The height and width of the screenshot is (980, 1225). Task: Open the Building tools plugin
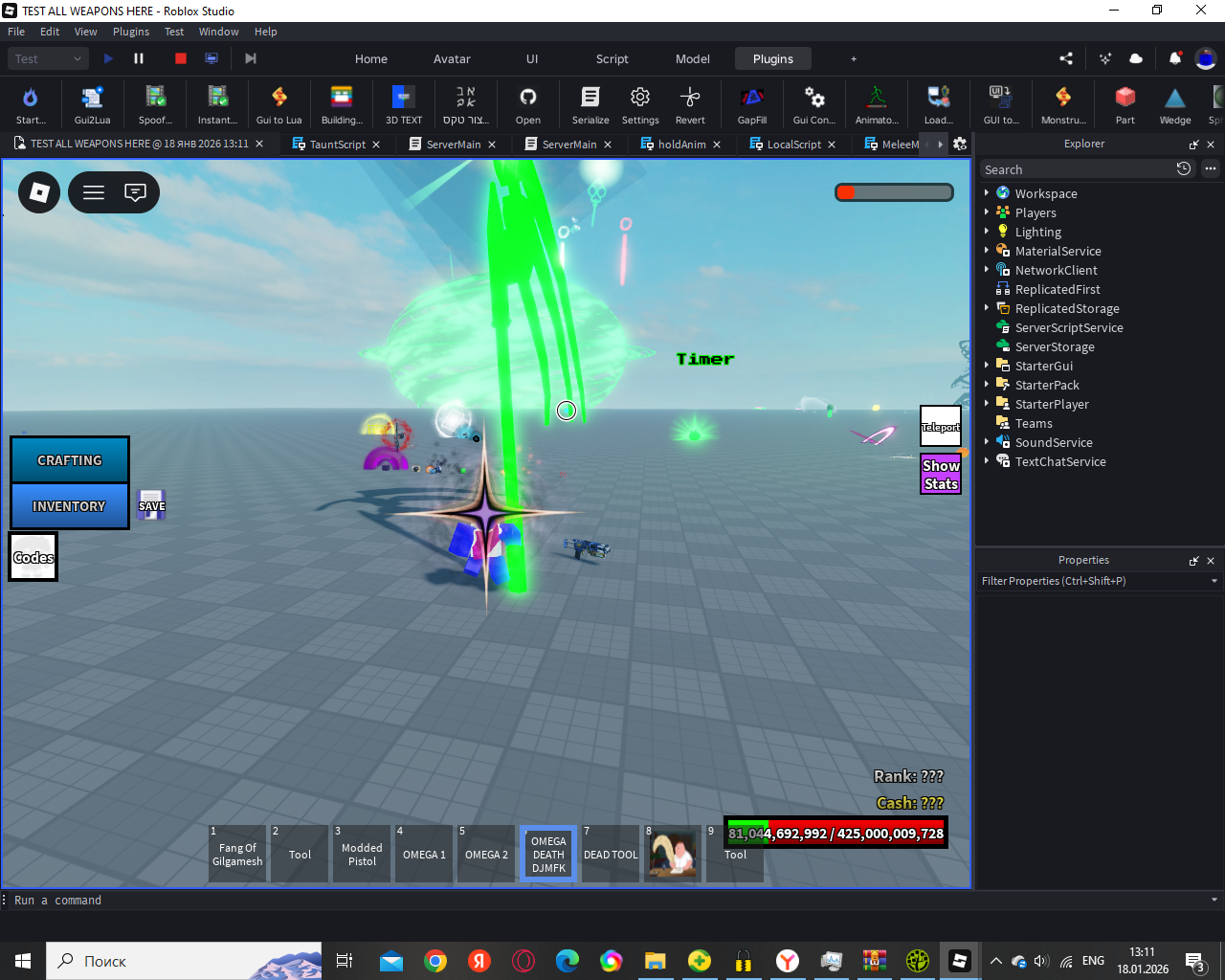(x=342, y=104)
